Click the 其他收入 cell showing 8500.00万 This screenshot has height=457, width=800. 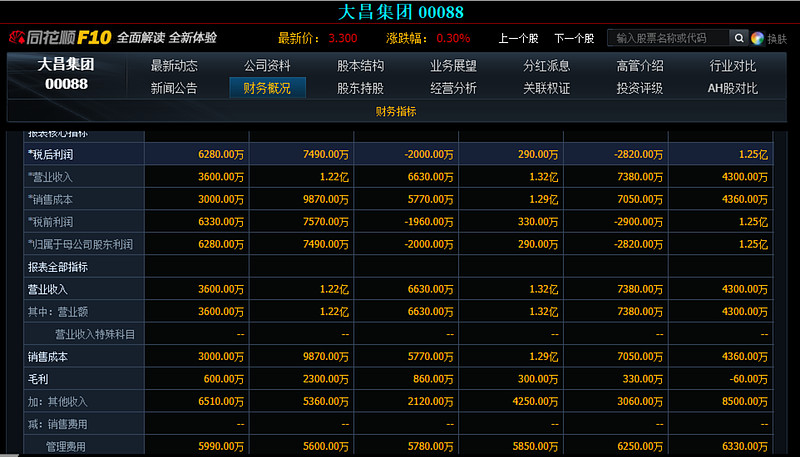pyautogui.click(x=721, y=401)
